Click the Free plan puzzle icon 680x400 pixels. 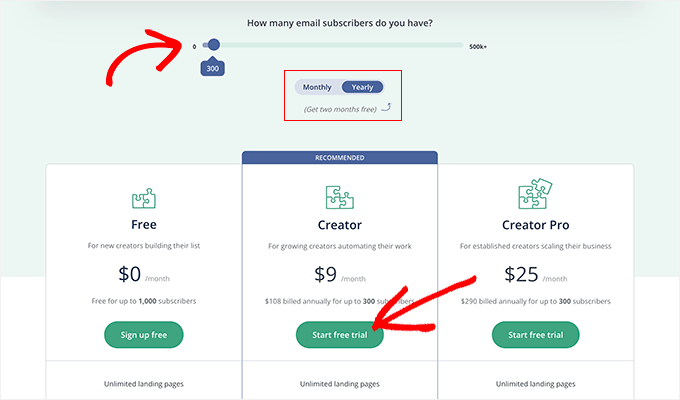point(144,199)
